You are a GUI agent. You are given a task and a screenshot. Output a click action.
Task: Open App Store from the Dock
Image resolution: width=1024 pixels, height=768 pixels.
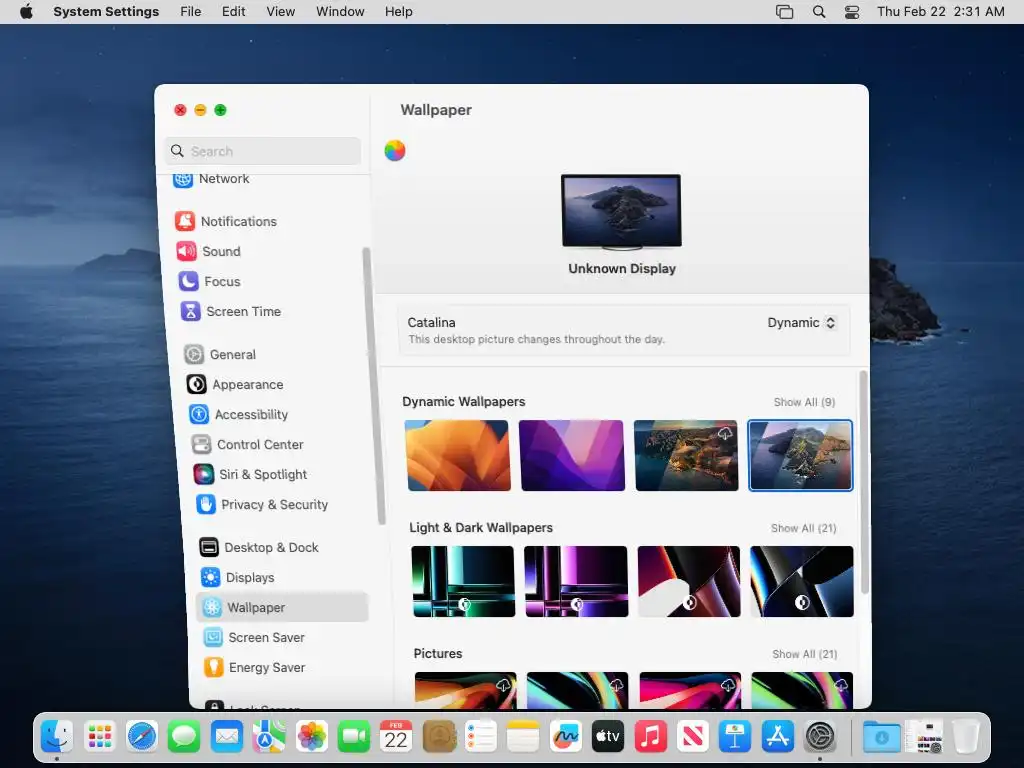[x=777, y=737]
